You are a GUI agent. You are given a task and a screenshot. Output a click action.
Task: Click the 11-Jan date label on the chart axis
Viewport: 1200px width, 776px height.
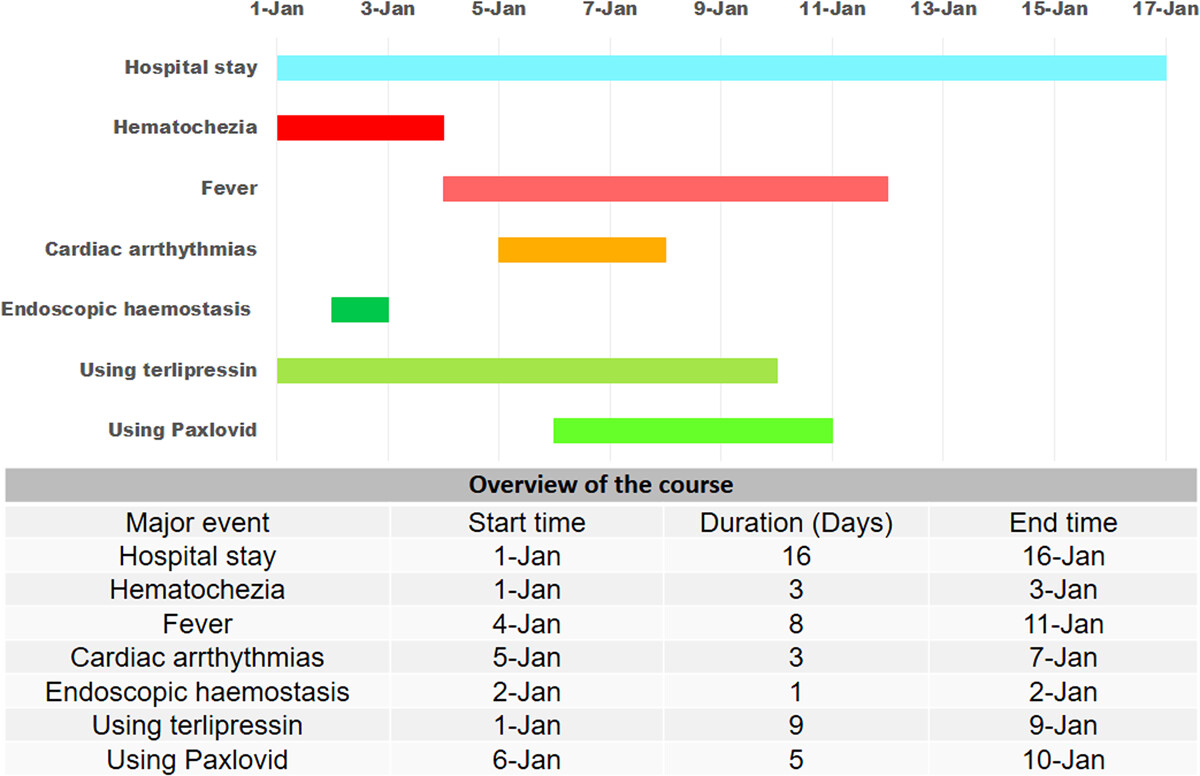[x=832, y=10]
